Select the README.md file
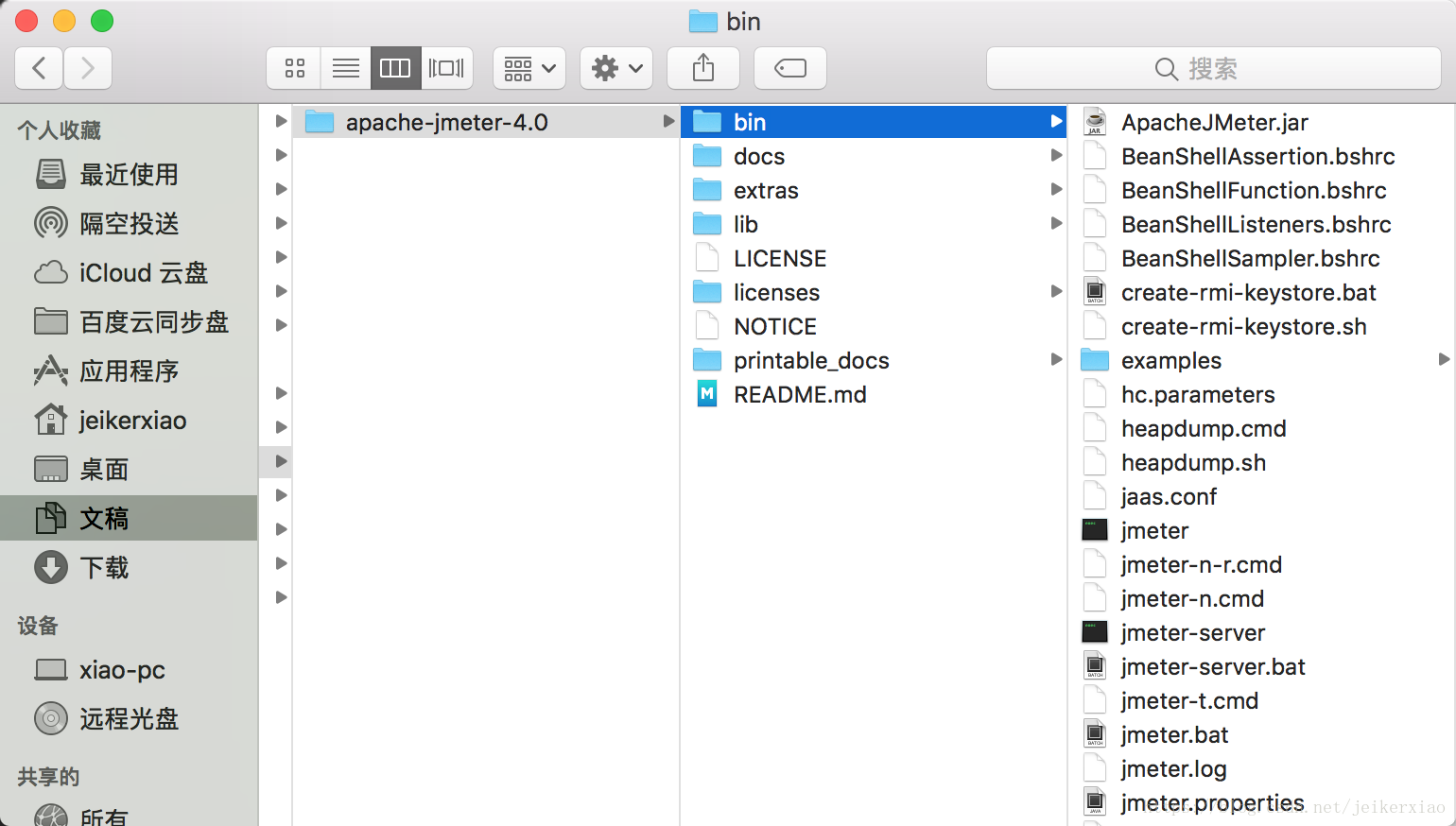 (874, 394)
